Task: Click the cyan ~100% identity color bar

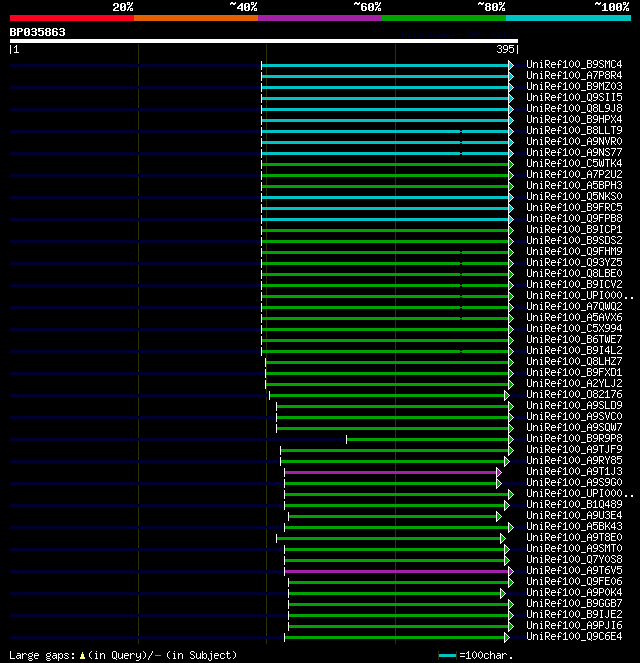Action: pyautogui.click(x=568, y=18)
